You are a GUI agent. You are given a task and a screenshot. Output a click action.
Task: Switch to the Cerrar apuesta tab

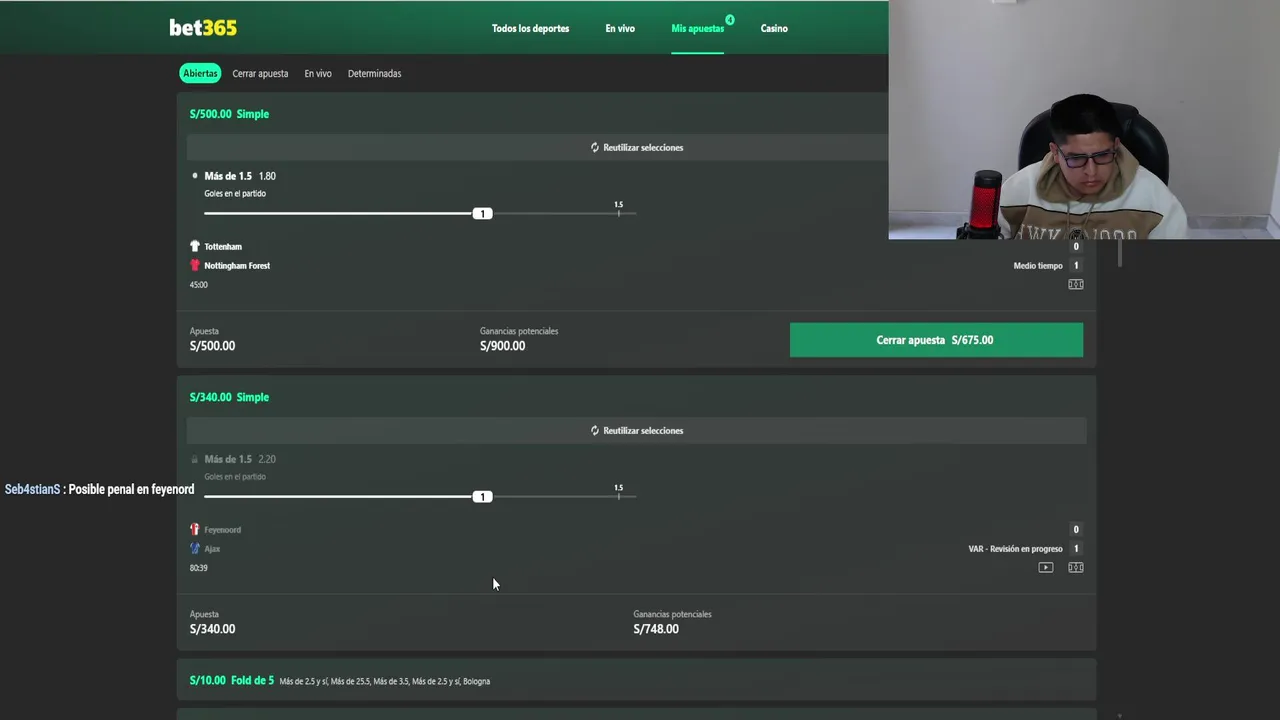(260, 73)
